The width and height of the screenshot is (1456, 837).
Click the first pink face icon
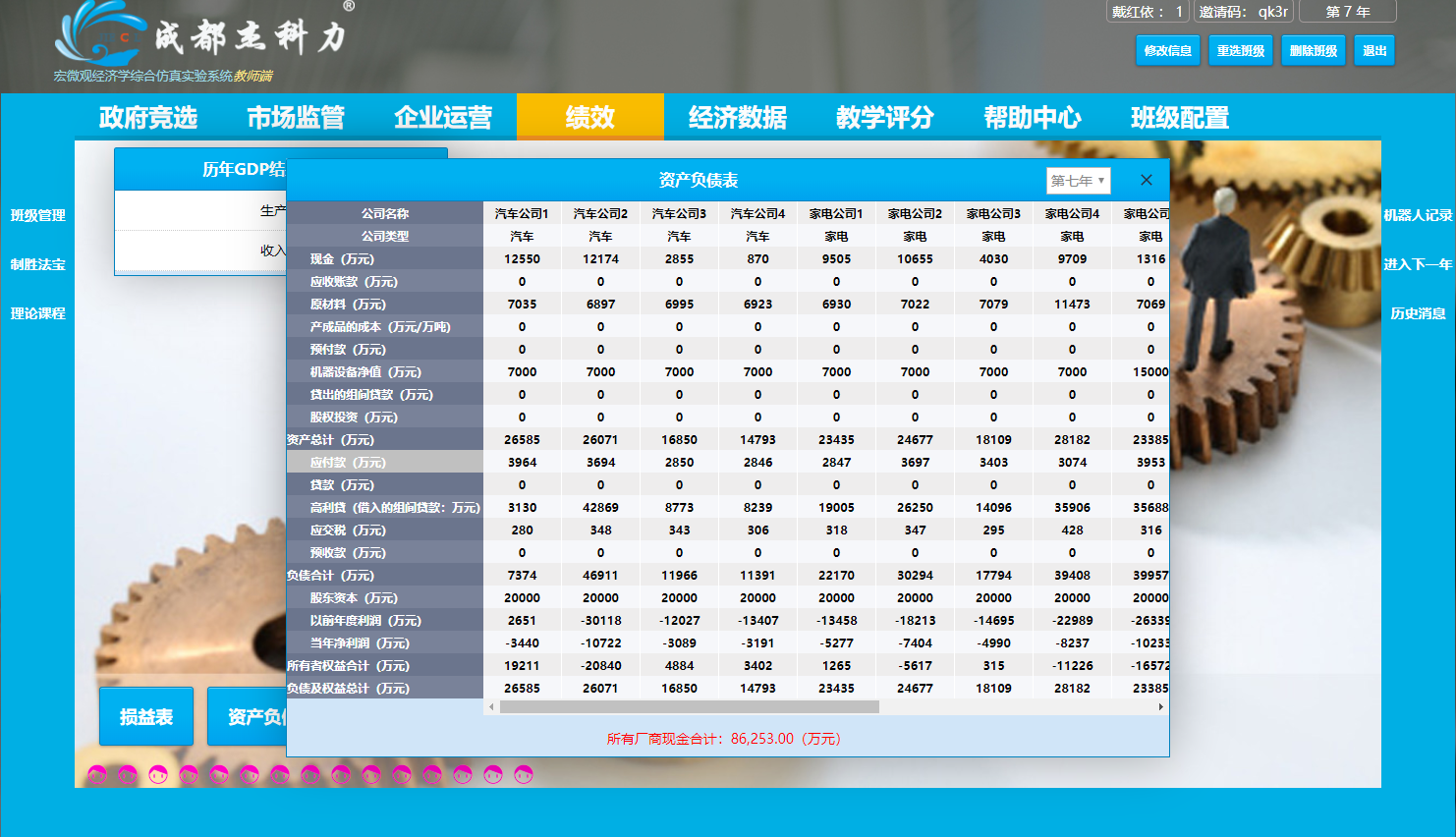[x=97, y=774]
